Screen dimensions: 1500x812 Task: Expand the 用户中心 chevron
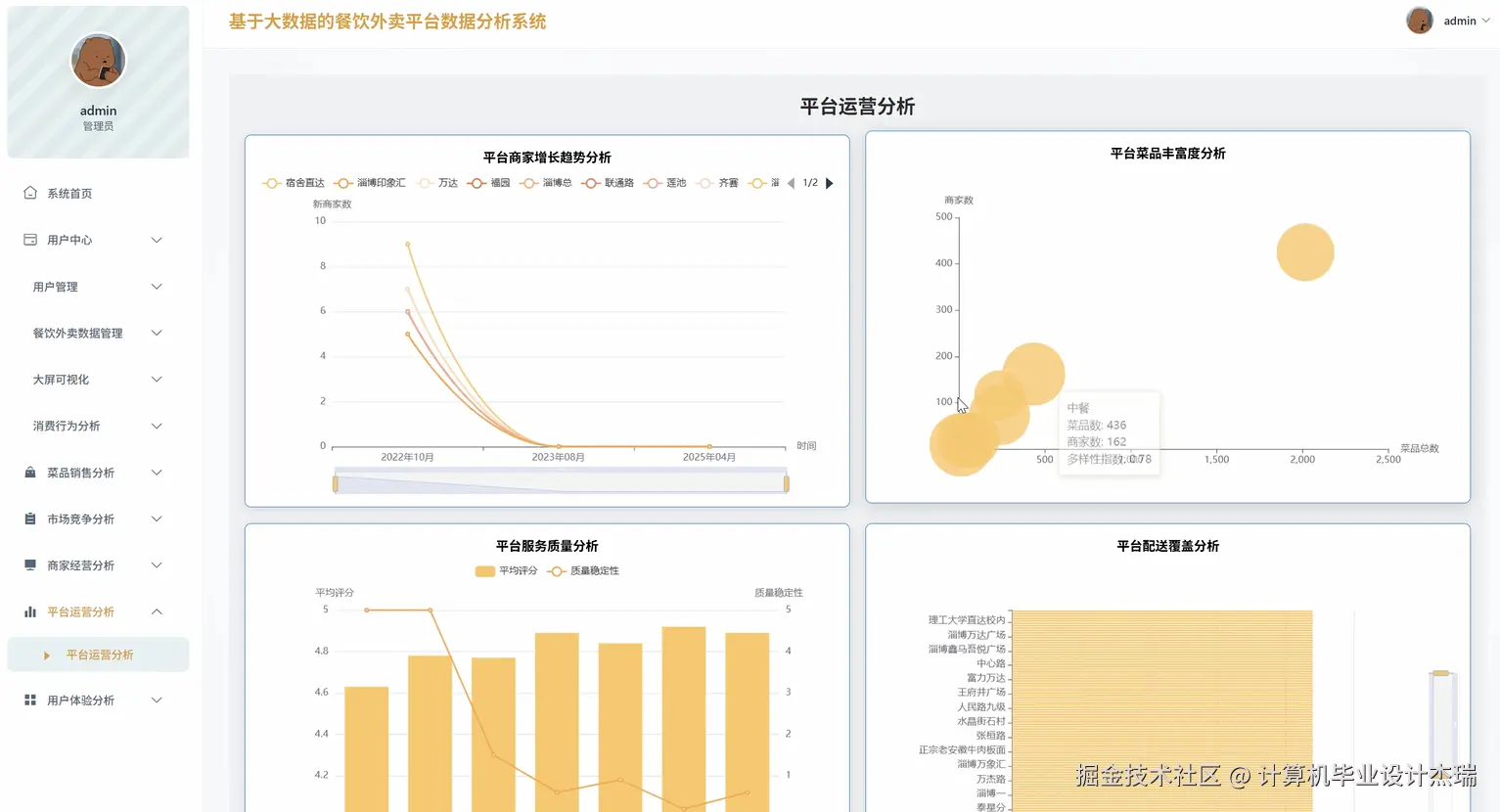tap(157, 240)
